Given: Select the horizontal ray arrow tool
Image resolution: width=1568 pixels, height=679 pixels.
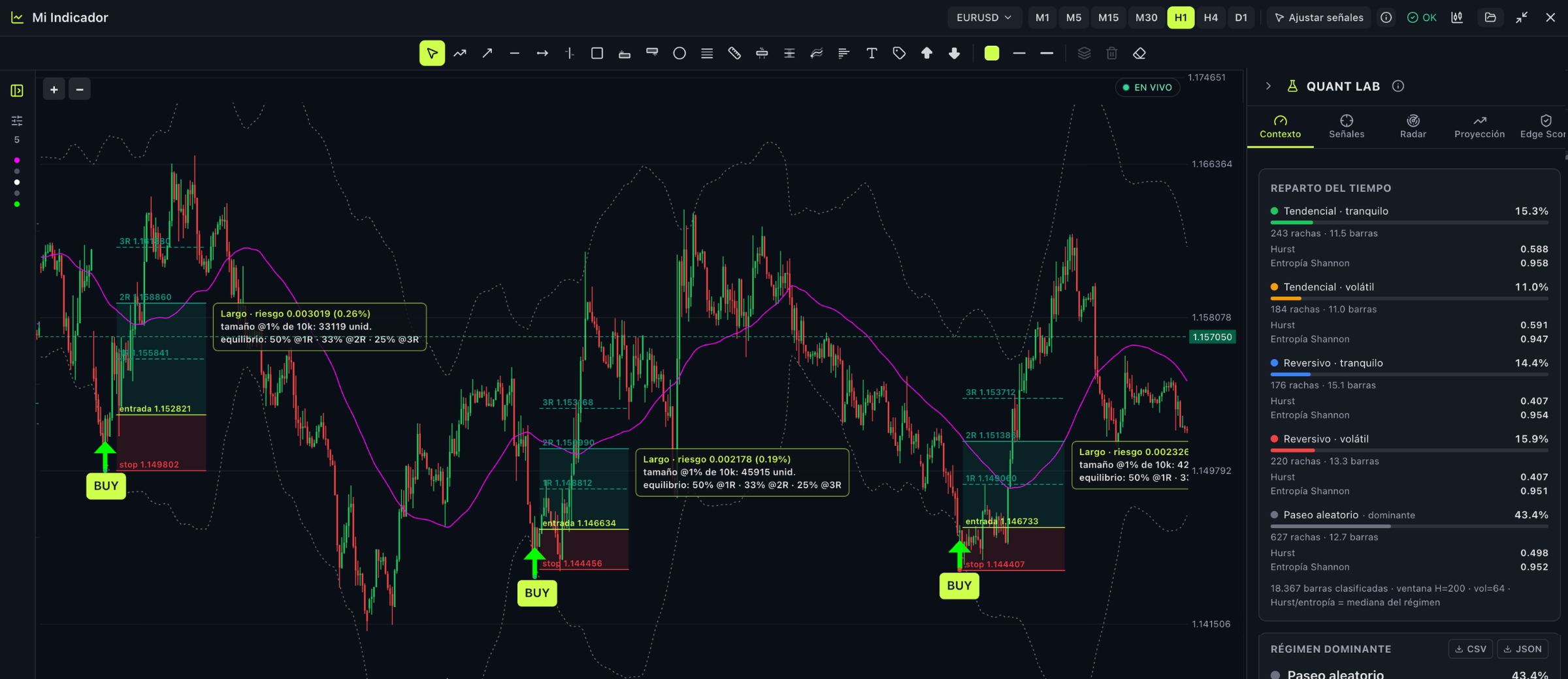Looking at the screenshot, I should click(542, 54).
